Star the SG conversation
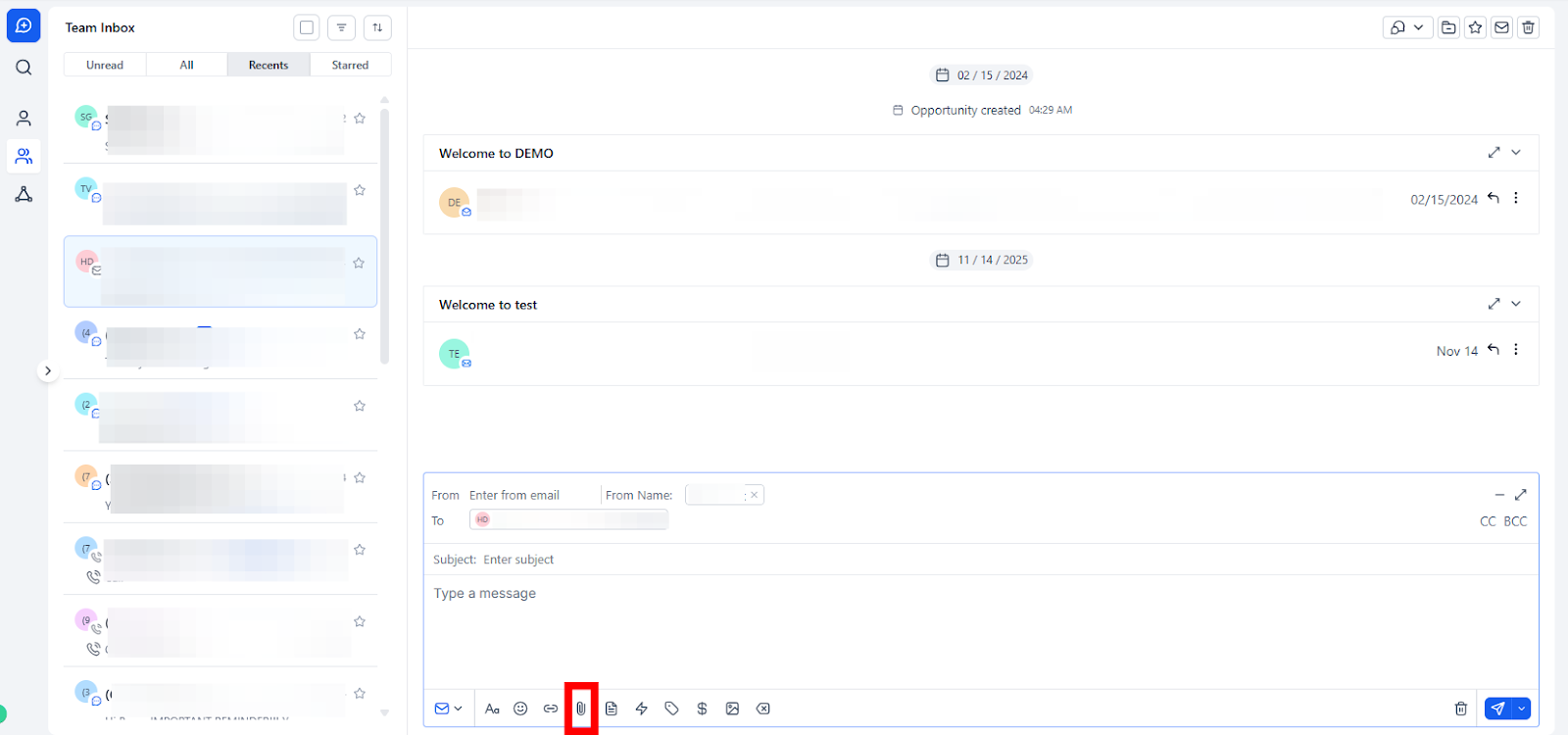The image size is (1568, 735). pyautogui.click(x=360, y=119)
